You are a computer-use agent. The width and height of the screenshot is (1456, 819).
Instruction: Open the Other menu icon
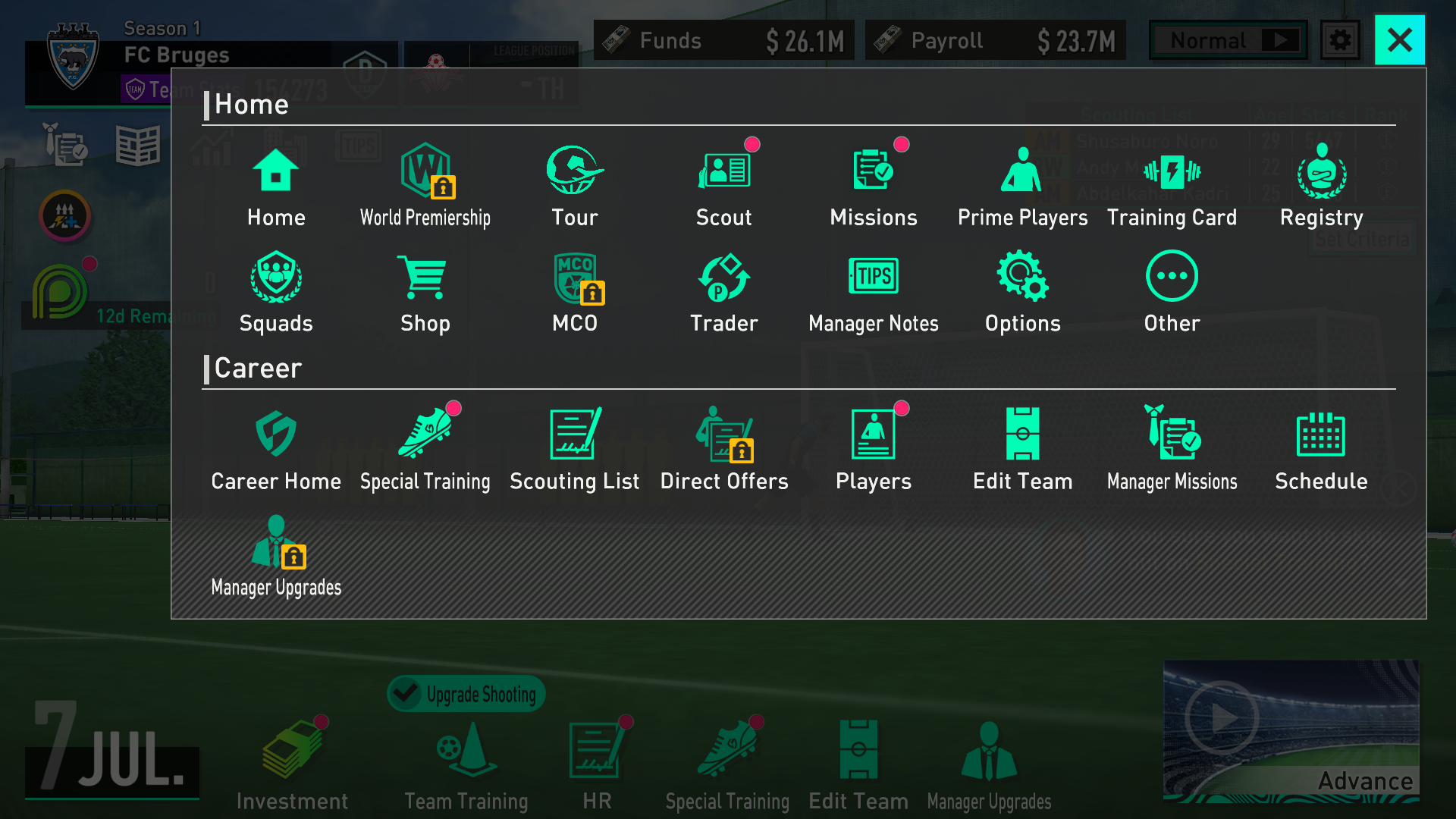click(x=1172, y=276)
